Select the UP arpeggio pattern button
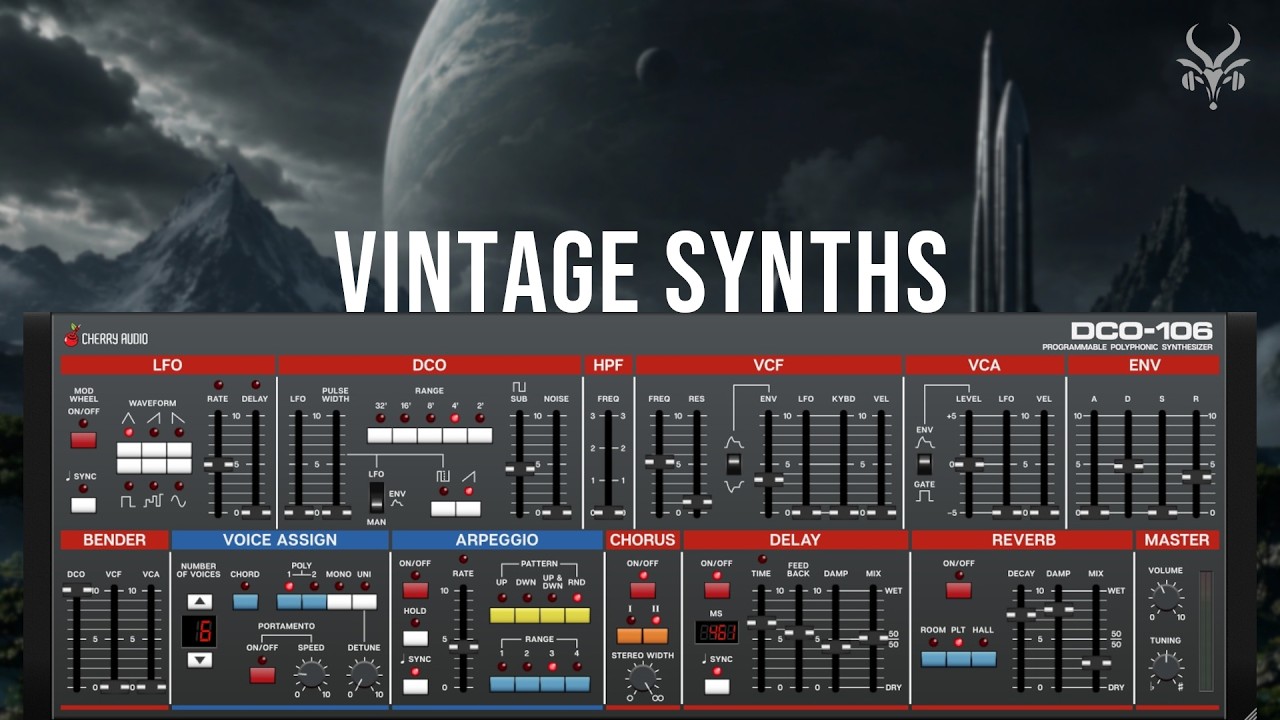Image resolution: width=1280 pixels, height=720 pixels. pyautogui.click(x=502, y=615)
